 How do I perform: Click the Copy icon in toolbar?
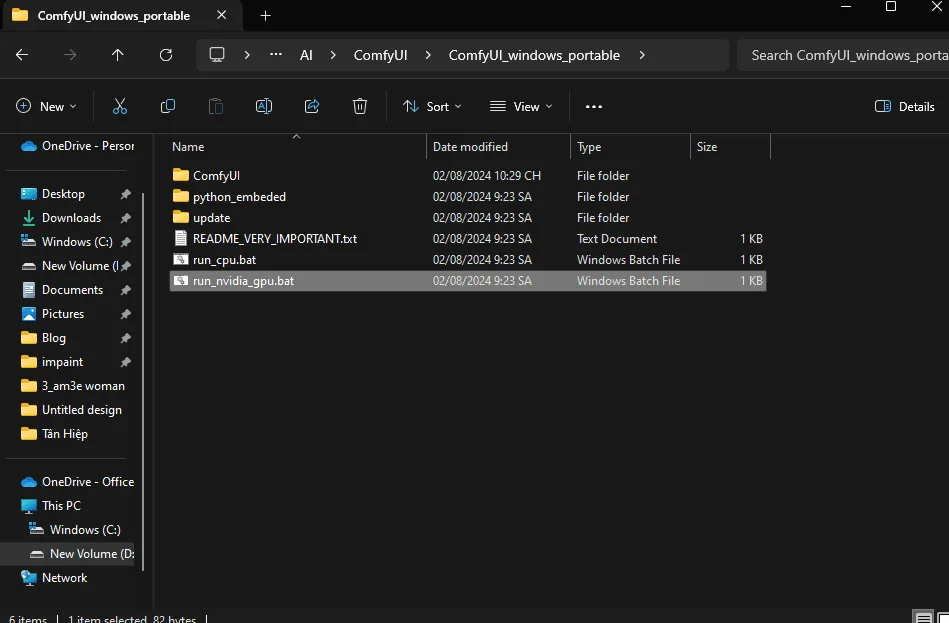[168, 107]
